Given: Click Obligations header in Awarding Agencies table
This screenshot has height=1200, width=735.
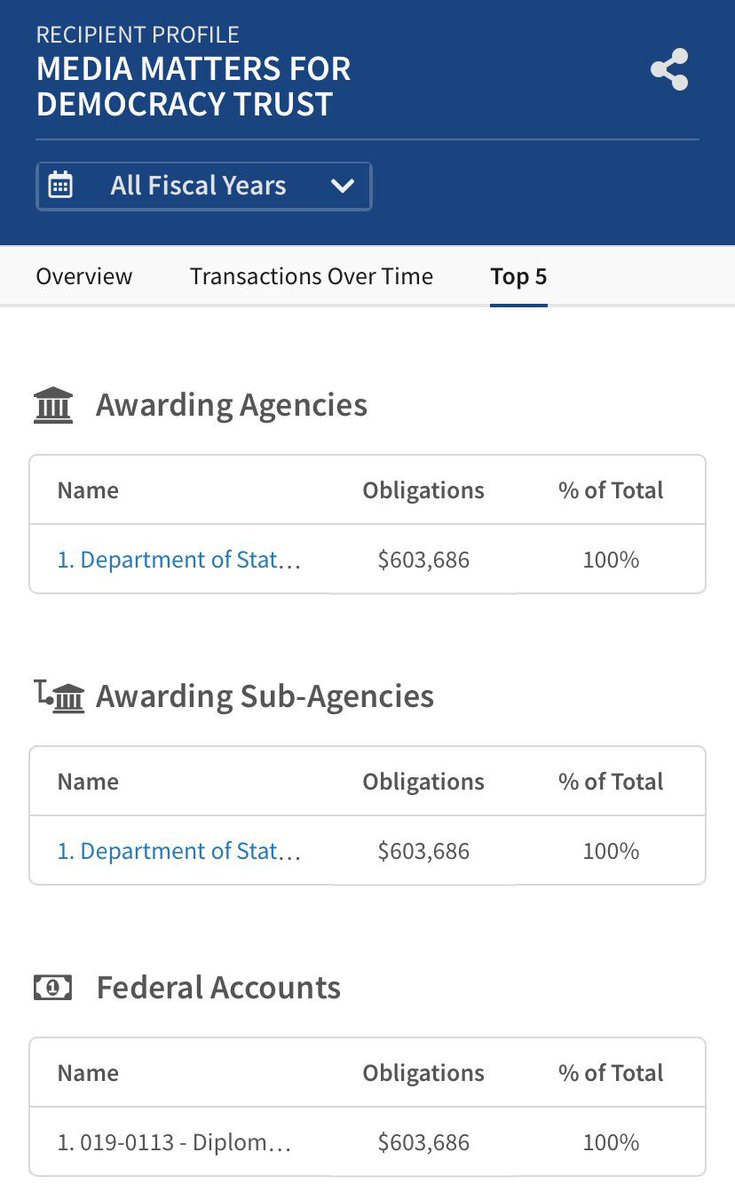Looking at the screenshot, I should point(423,490).
